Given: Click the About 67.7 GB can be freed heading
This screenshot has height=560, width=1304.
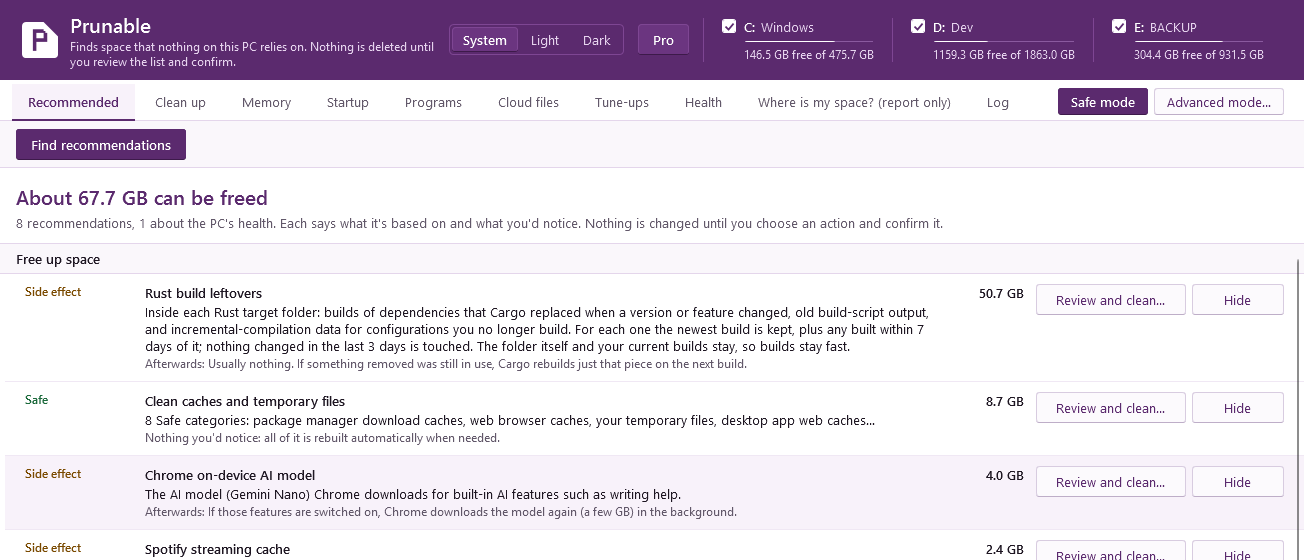Looking at the screenshot, I should [x=142, y=198].
